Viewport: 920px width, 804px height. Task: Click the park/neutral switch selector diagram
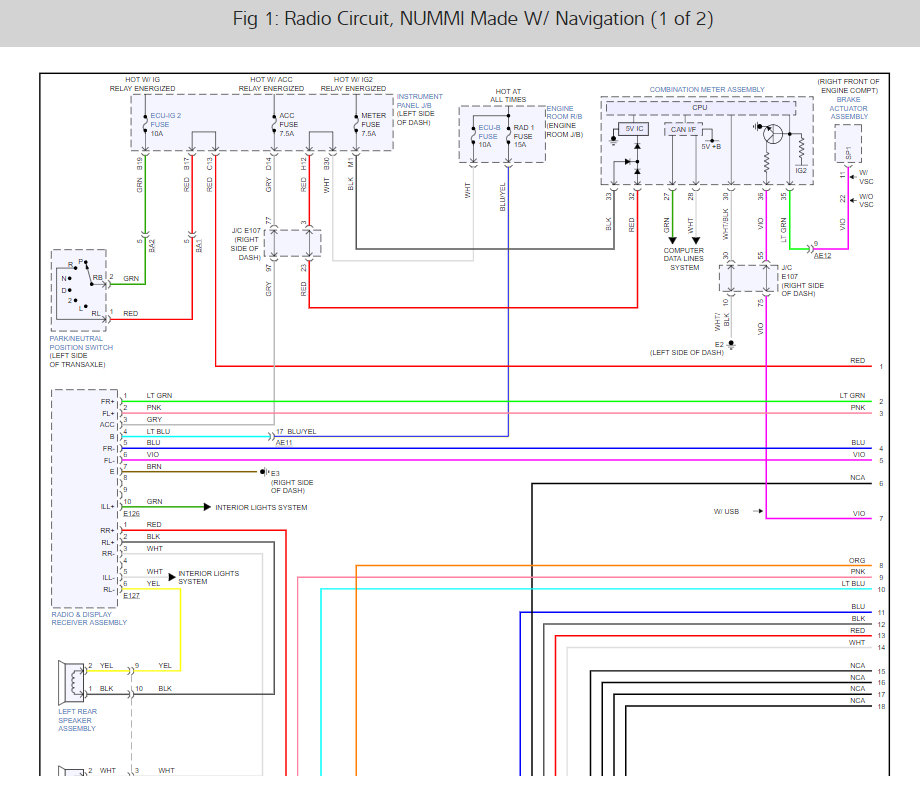79,290
